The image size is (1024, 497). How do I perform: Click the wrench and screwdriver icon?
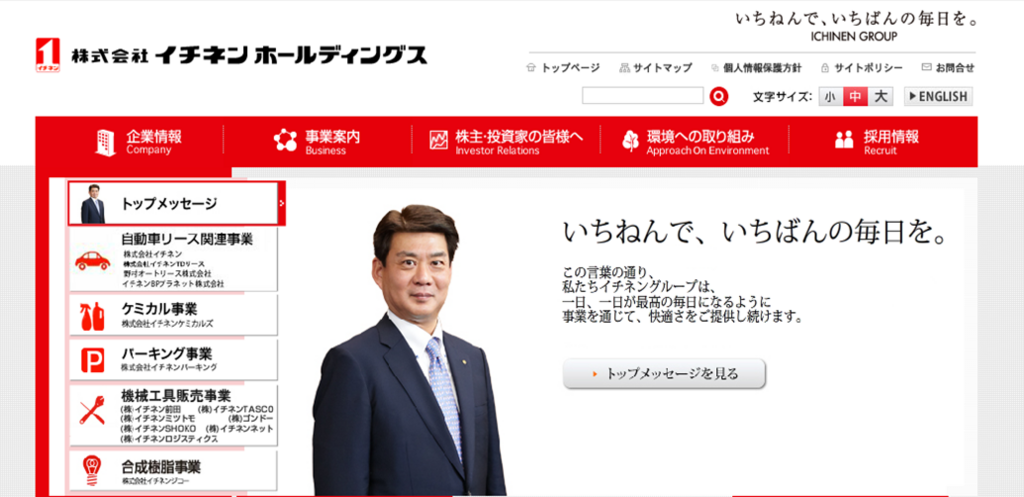[92, 411]
